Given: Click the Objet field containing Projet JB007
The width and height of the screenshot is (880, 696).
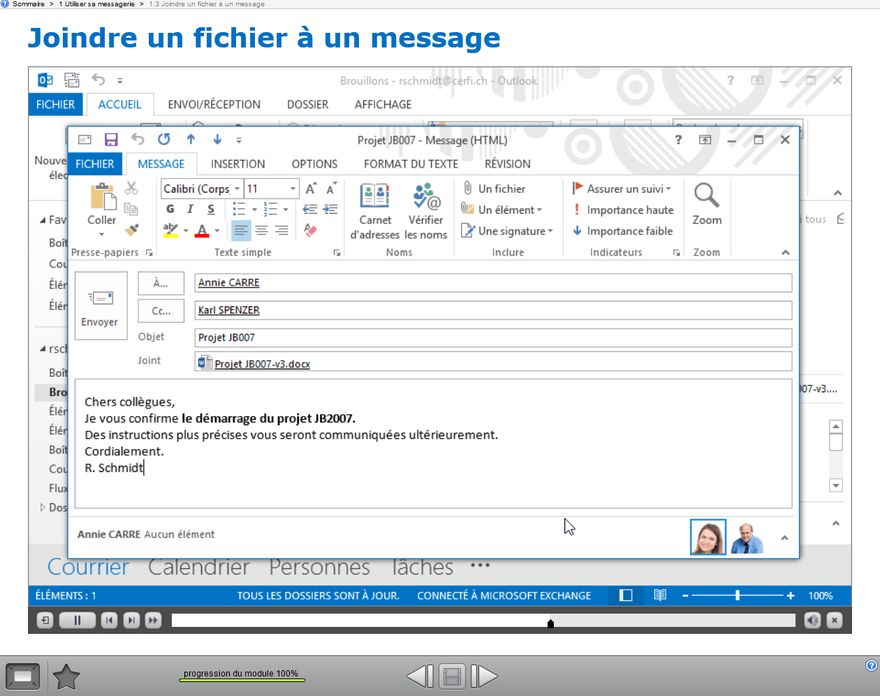Looking at the screenshot, I should point(492,338).
